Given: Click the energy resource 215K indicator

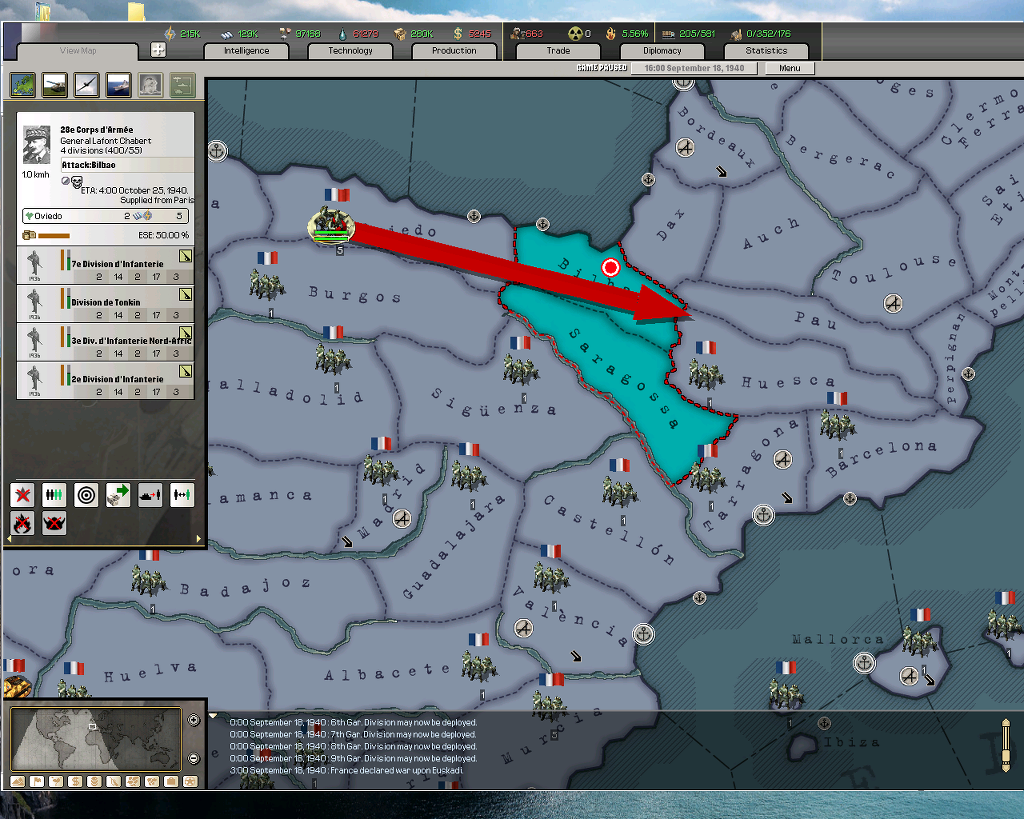Looking at the screenshot, I should pos(182,33).
